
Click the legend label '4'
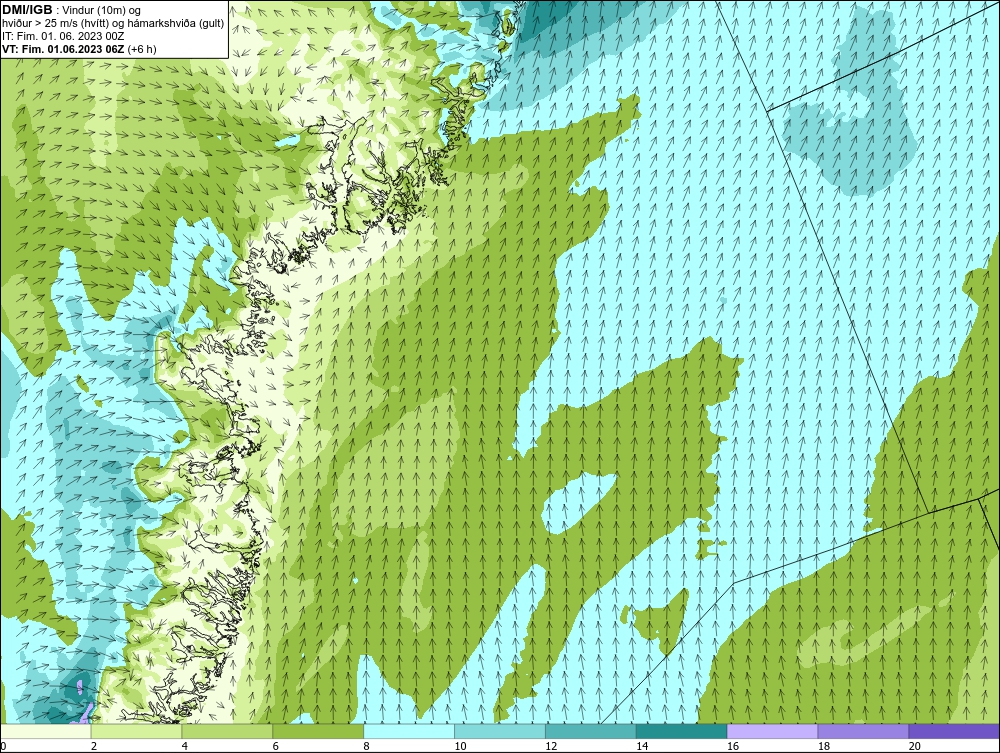185,746
